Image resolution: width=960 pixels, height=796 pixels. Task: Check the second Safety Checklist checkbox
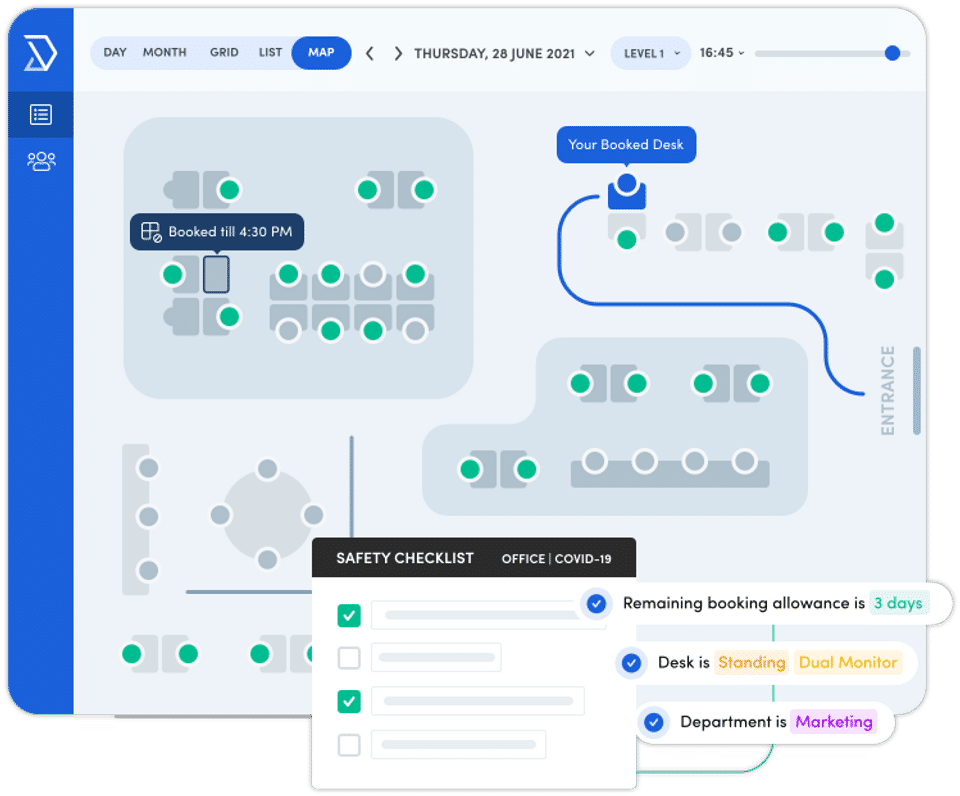349,658
